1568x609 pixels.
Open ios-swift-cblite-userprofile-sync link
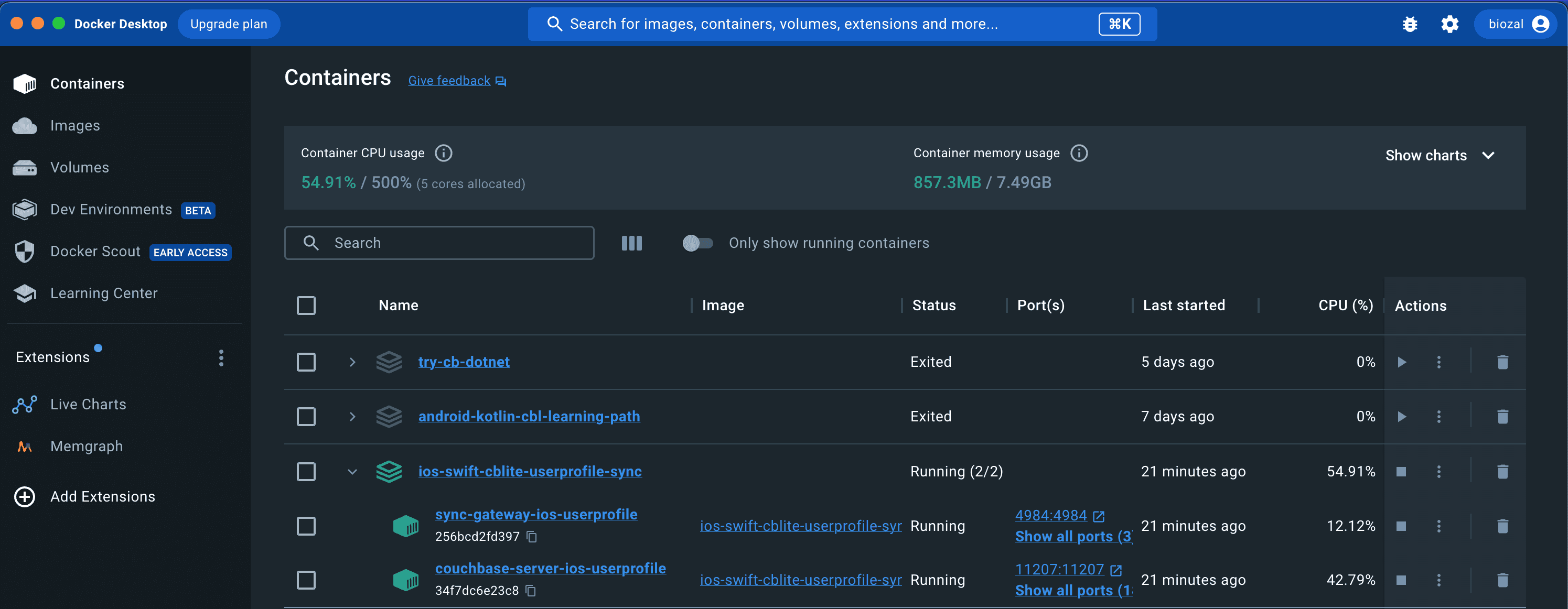(x=530, y=472)
